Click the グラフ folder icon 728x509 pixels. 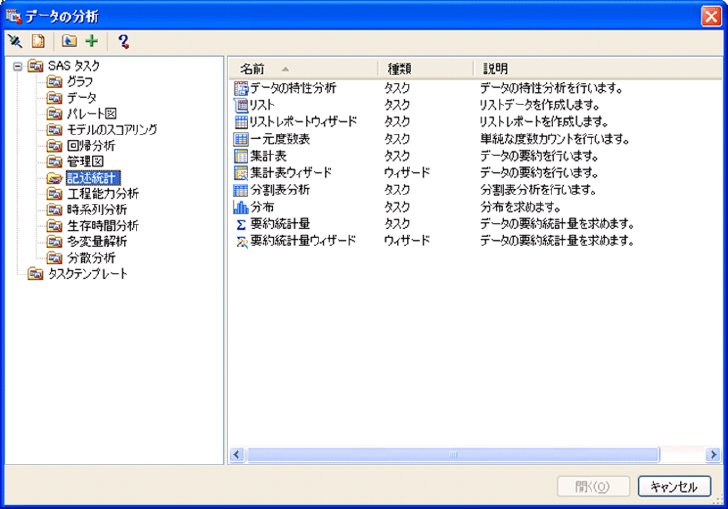tap(54, 82)
